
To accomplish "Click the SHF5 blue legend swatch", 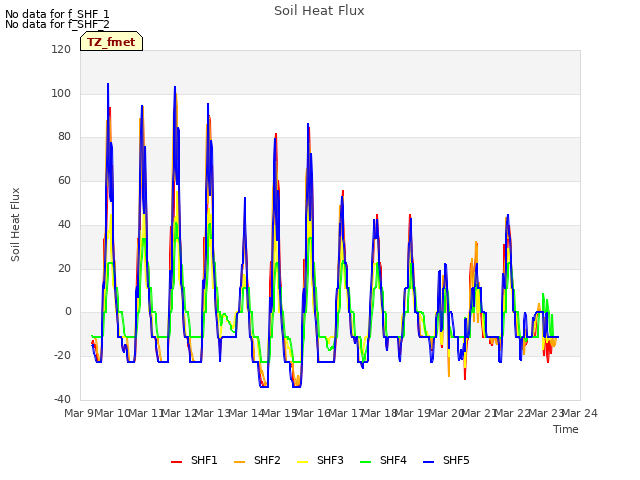I will tap(428, 462).
